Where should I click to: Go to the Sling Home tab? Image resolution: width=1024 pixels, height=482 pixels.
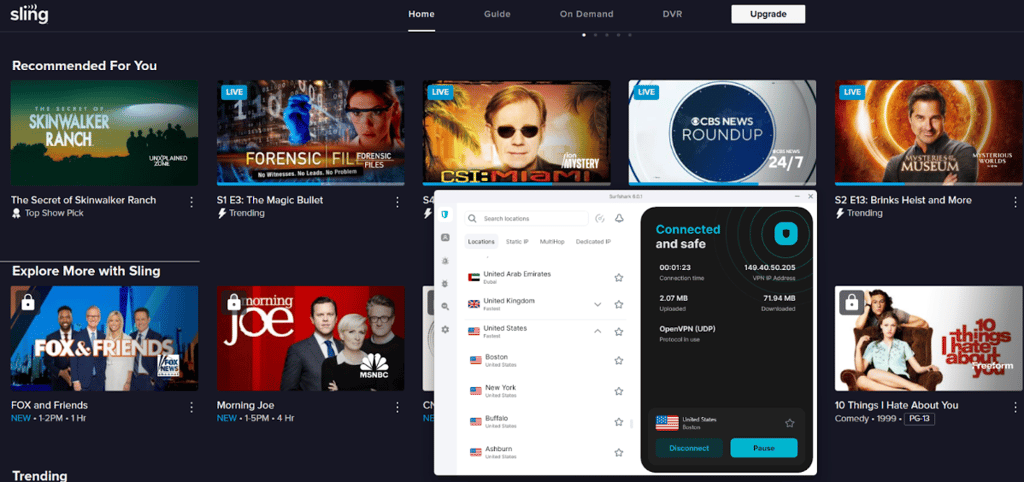pos(421,14)
